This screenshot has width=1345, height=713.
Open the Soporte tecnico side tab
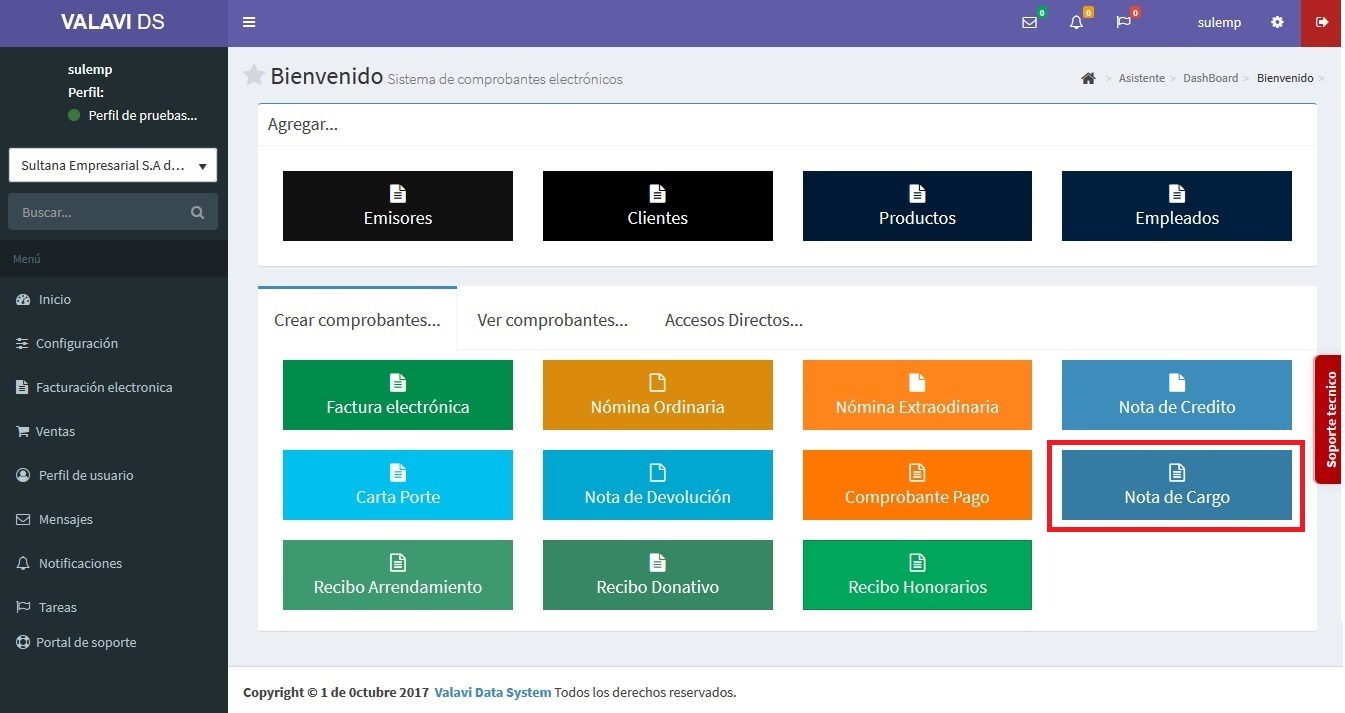pyautogui.click(x=1330, y=420)
